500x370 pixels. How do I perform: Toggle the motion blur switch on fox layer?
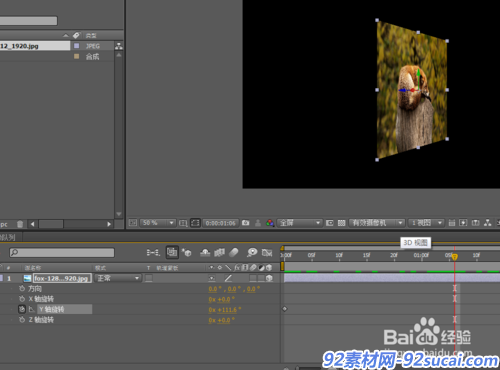[253, 278]
